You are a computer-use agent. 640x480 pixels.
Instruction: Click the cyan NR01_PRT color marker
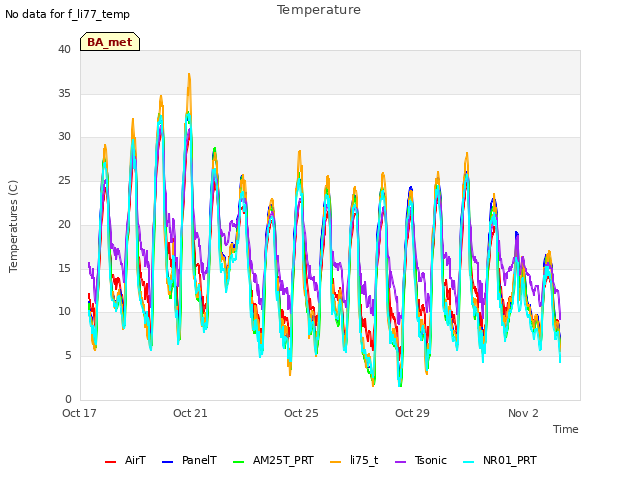[x=469, y=462]
